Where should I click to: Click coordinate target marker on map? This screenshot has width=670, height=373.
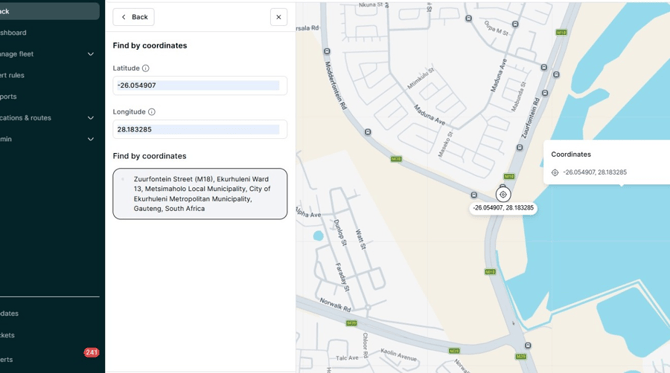503,194
